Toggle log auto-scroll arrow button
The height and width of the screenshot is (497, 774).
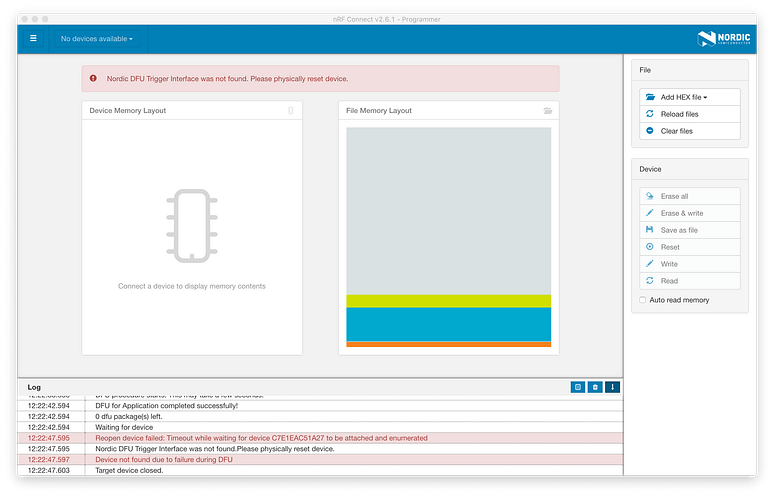613,386
